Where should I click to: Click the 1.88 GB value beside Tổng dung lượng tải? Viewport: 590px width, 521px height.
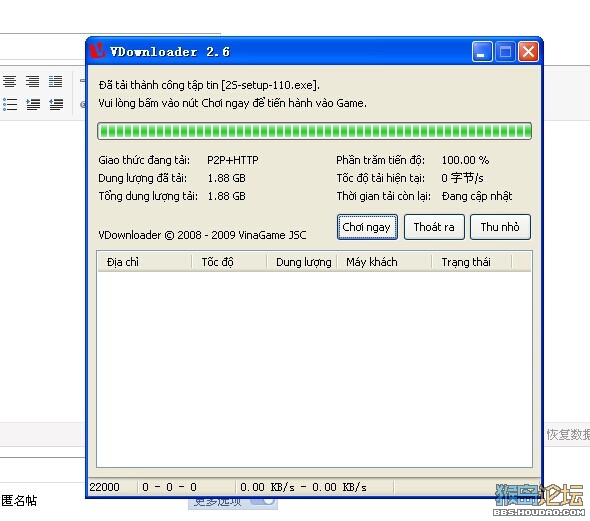coord(227,196)
